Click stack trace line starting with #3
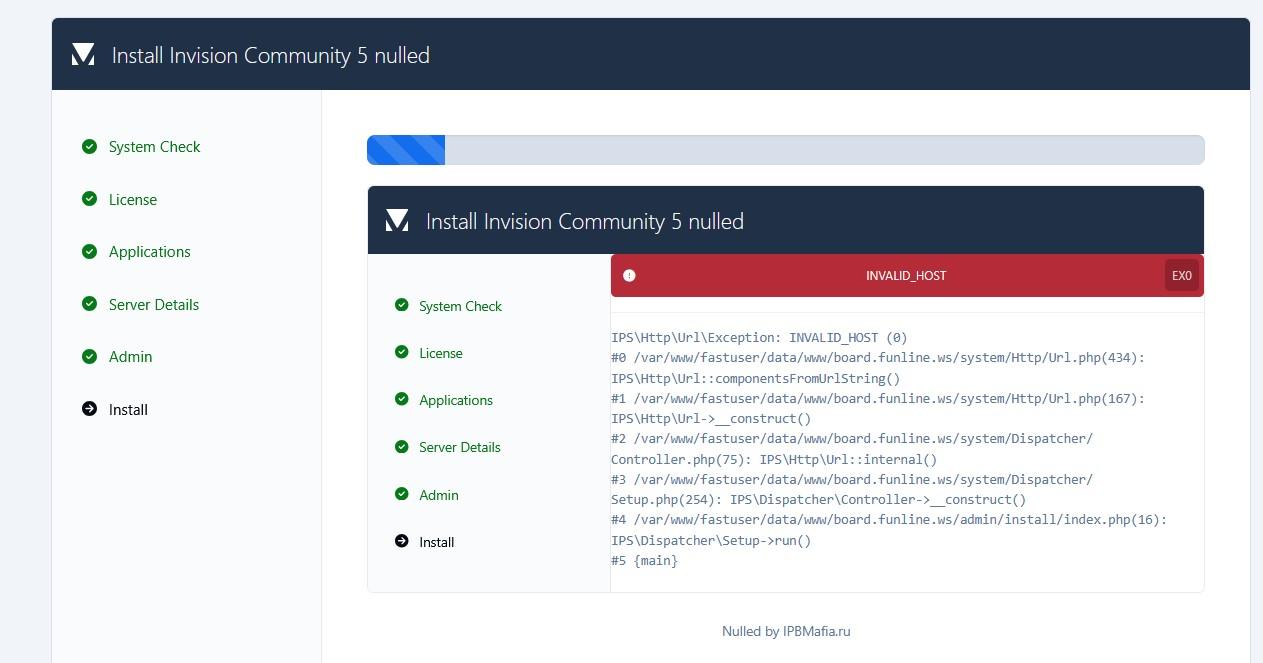This screenshot has height=663, width=1263. 852,480
